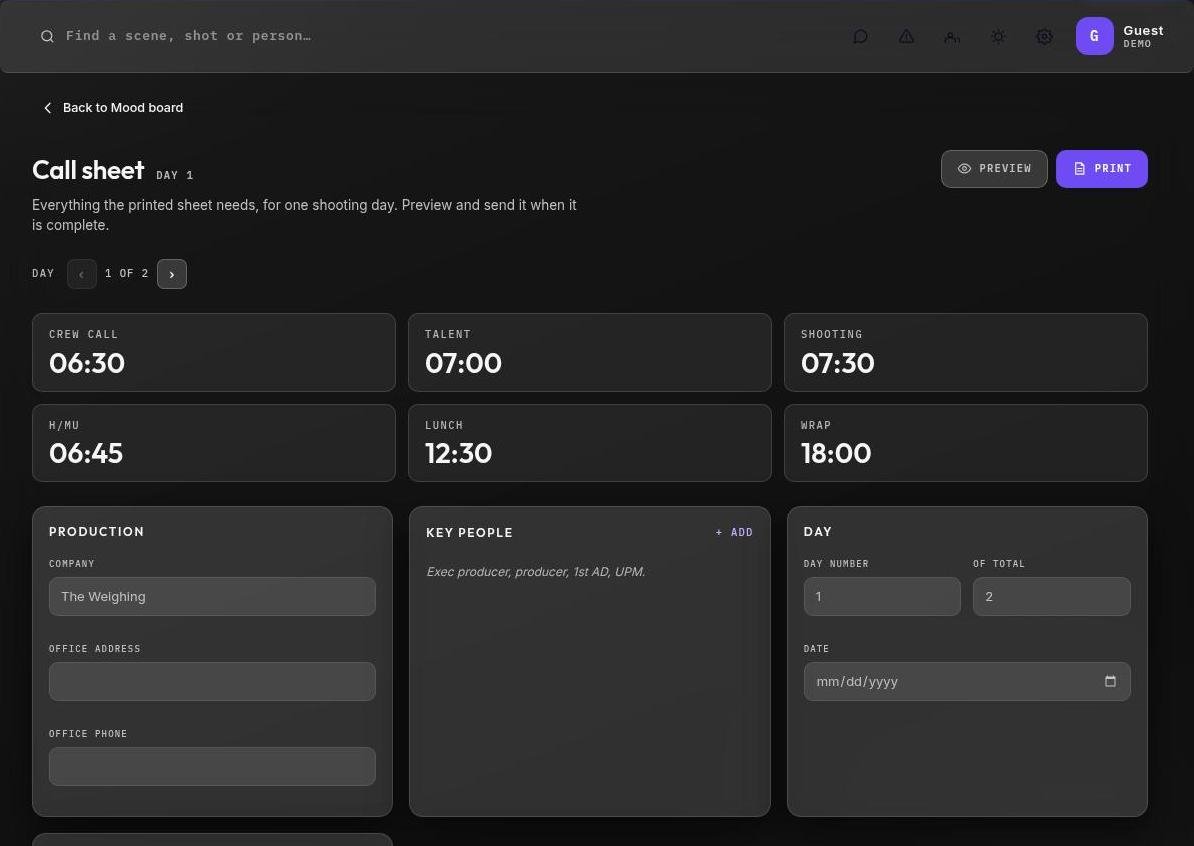
Task: Open the date picker calendar icon
Action: pos(1110,681)
